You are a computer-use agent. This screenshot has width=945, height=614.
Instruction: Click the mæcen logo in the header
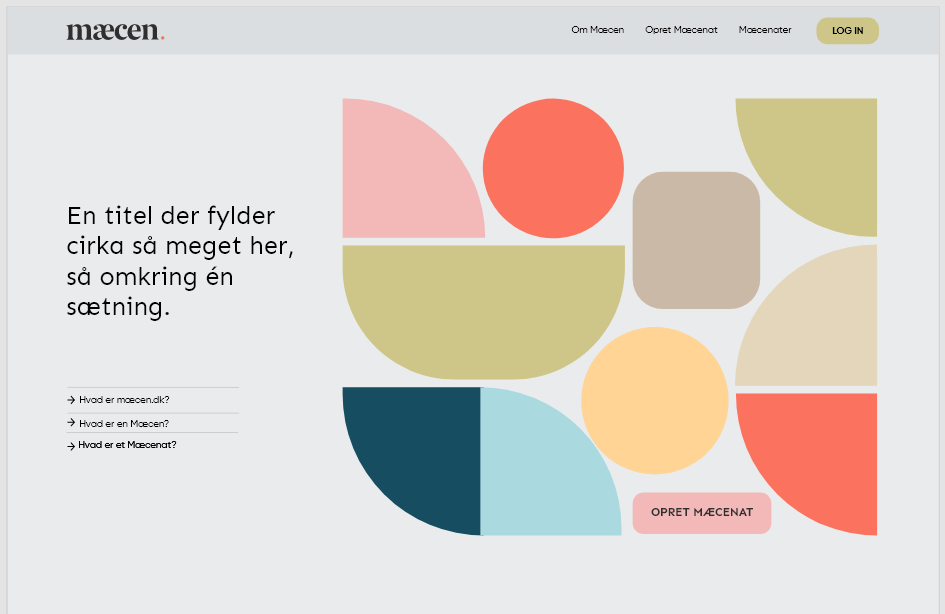(x=115, y=31)
